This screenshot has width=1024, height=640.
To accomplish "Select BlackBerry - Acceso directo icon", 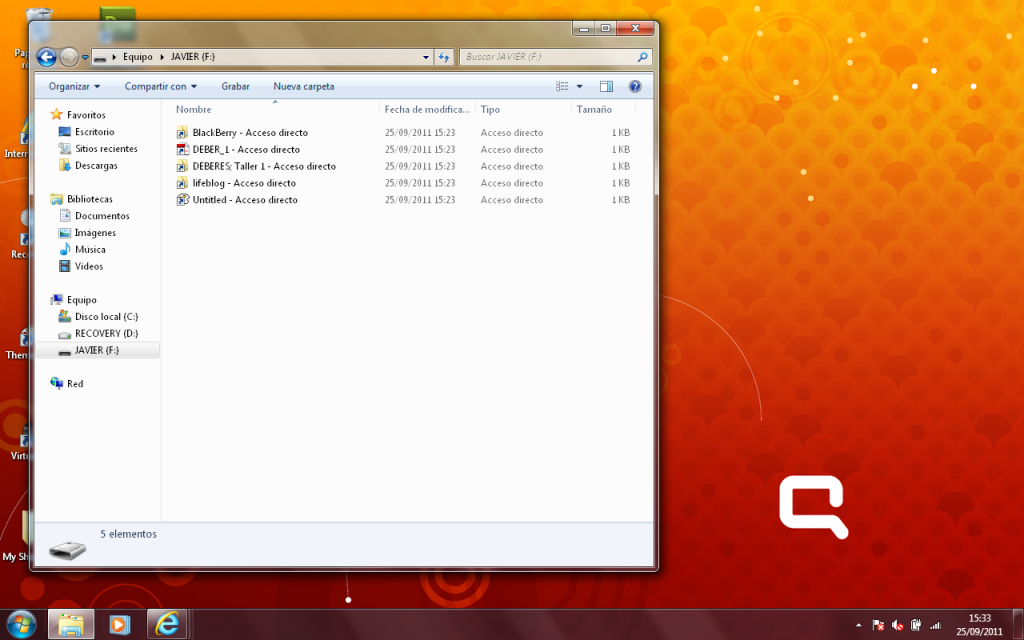I will [x=182, y=133].
